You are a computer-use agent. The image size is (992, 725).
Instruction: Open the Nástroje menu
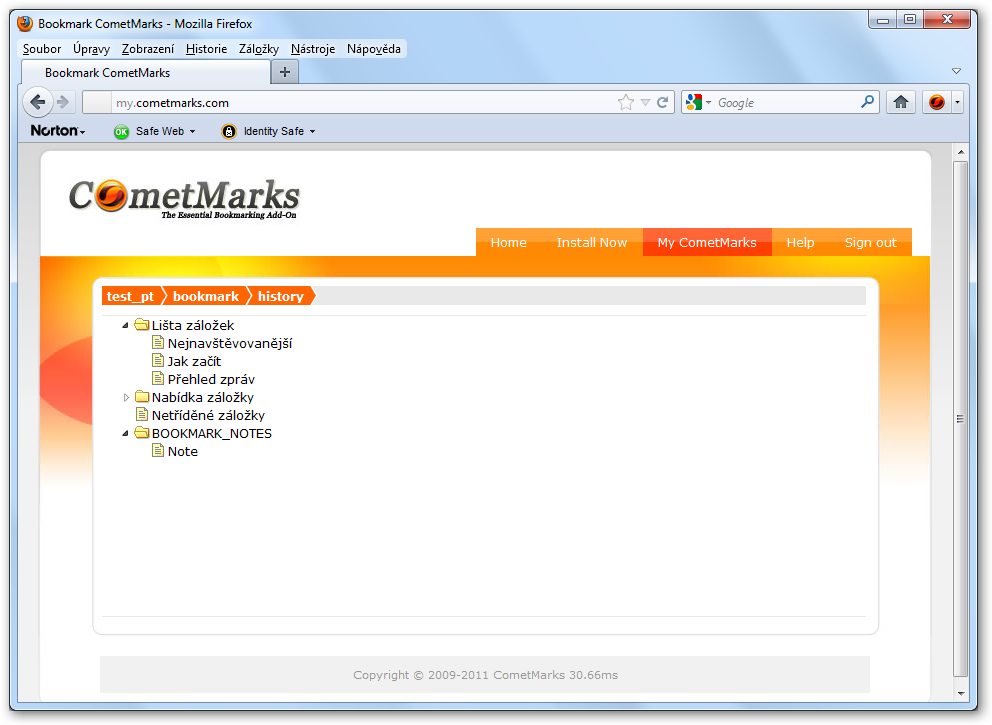point(313,49)
